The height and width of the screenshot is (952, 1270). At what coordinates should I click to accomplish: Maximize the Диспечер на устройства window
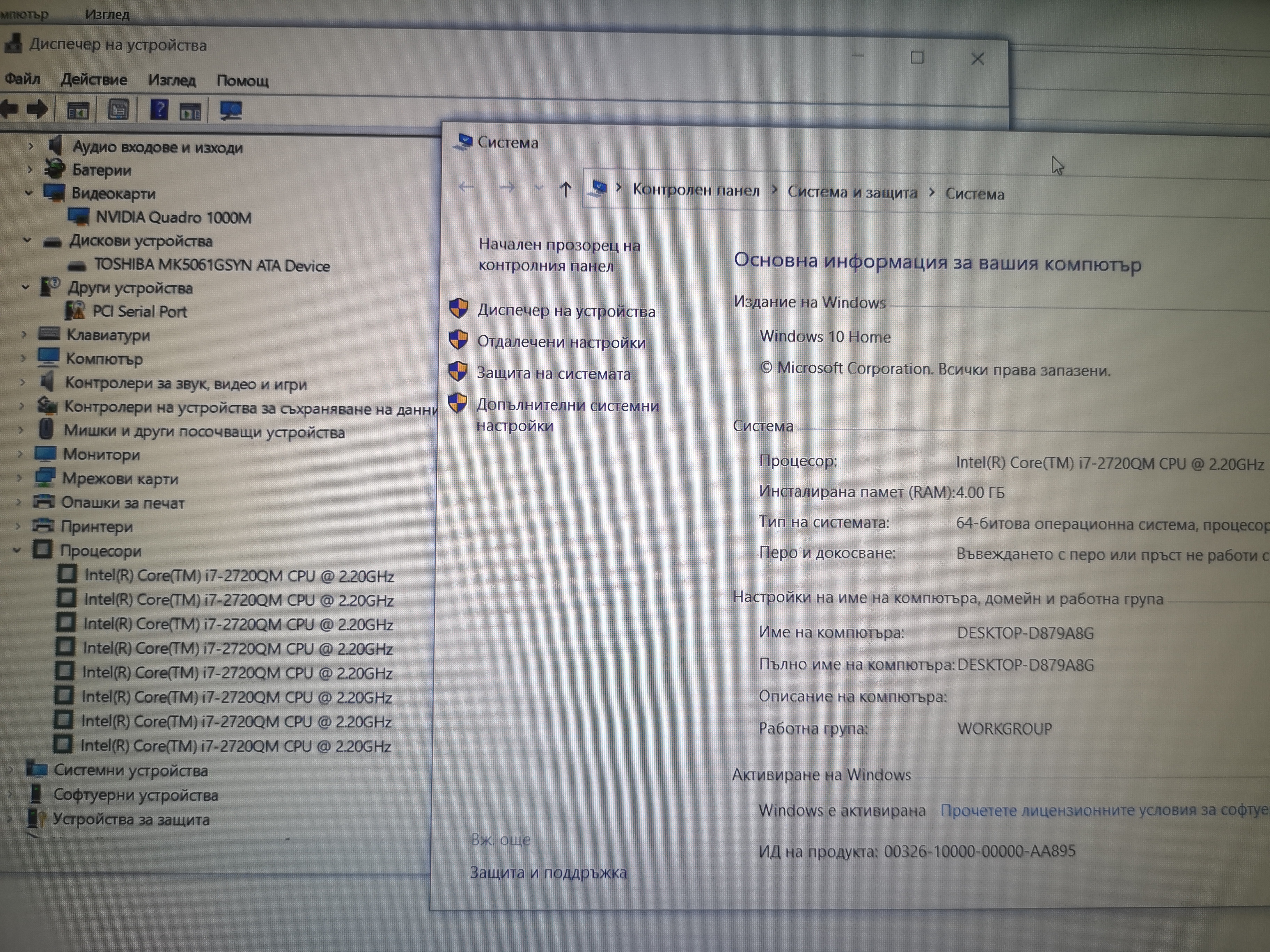[x=917, y=57]
